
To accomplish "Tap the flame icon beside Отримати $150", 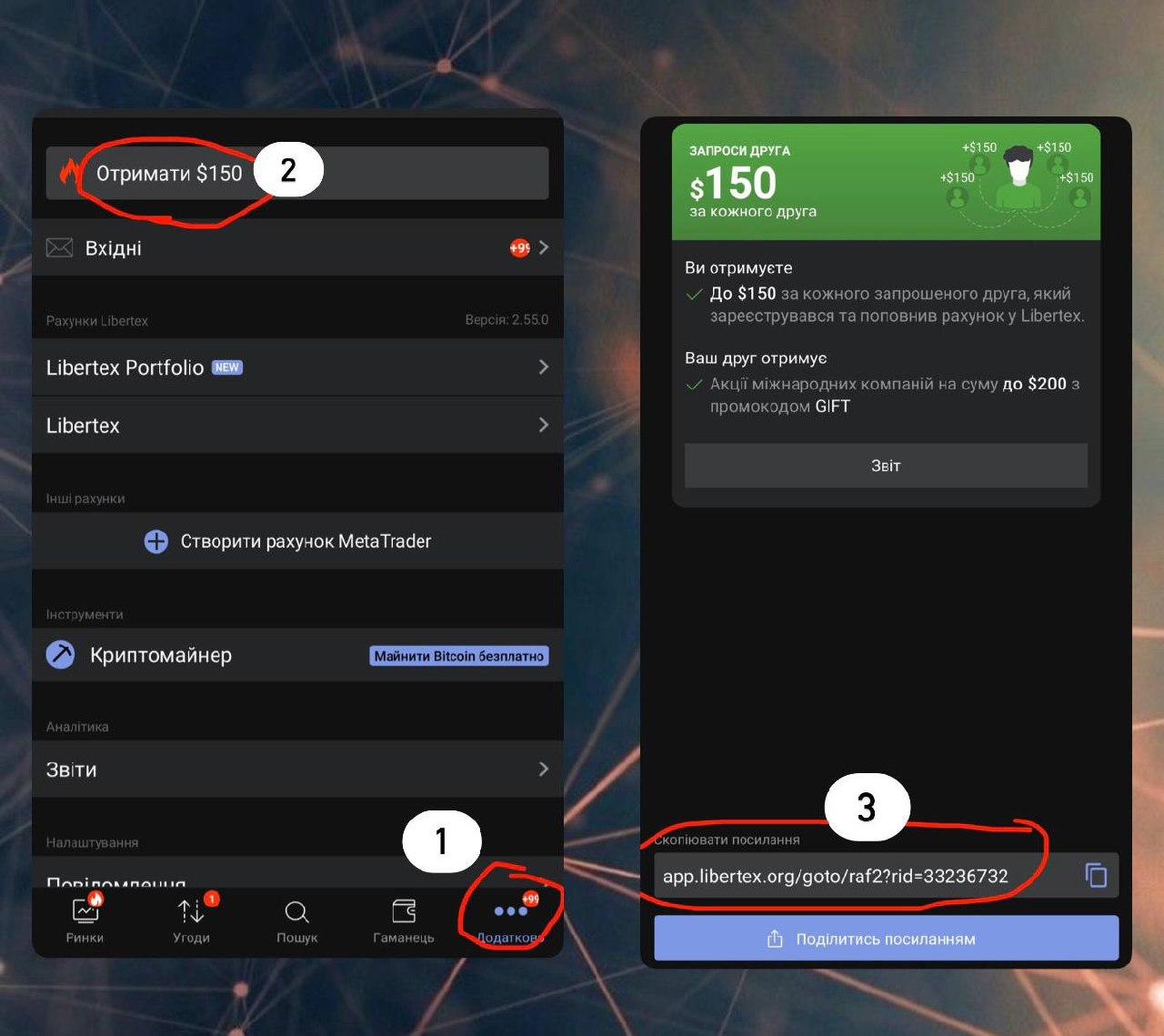I will pyautogui.click(x=69, y=172).
